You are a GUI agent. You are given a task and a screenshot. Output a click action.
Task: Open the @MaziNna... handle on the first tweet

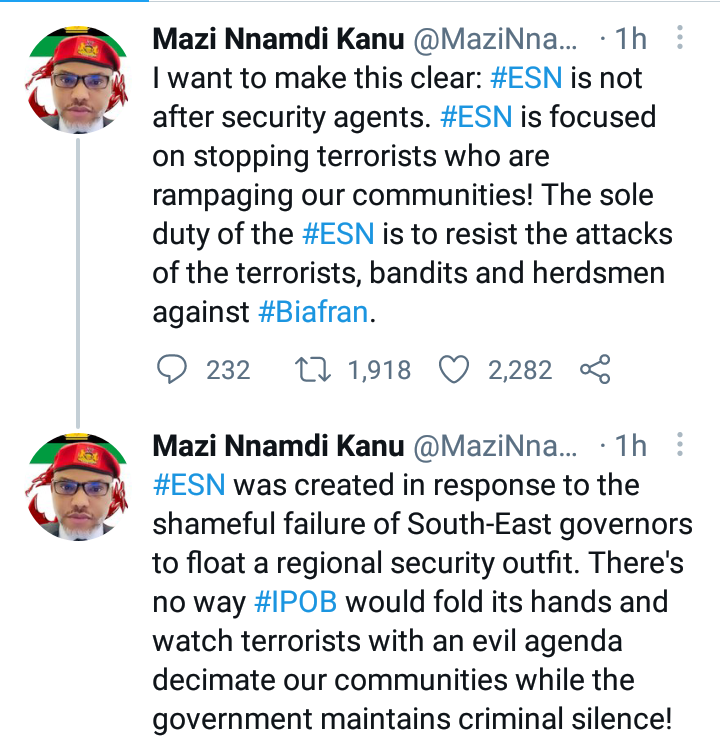click(x=495, y=39)
